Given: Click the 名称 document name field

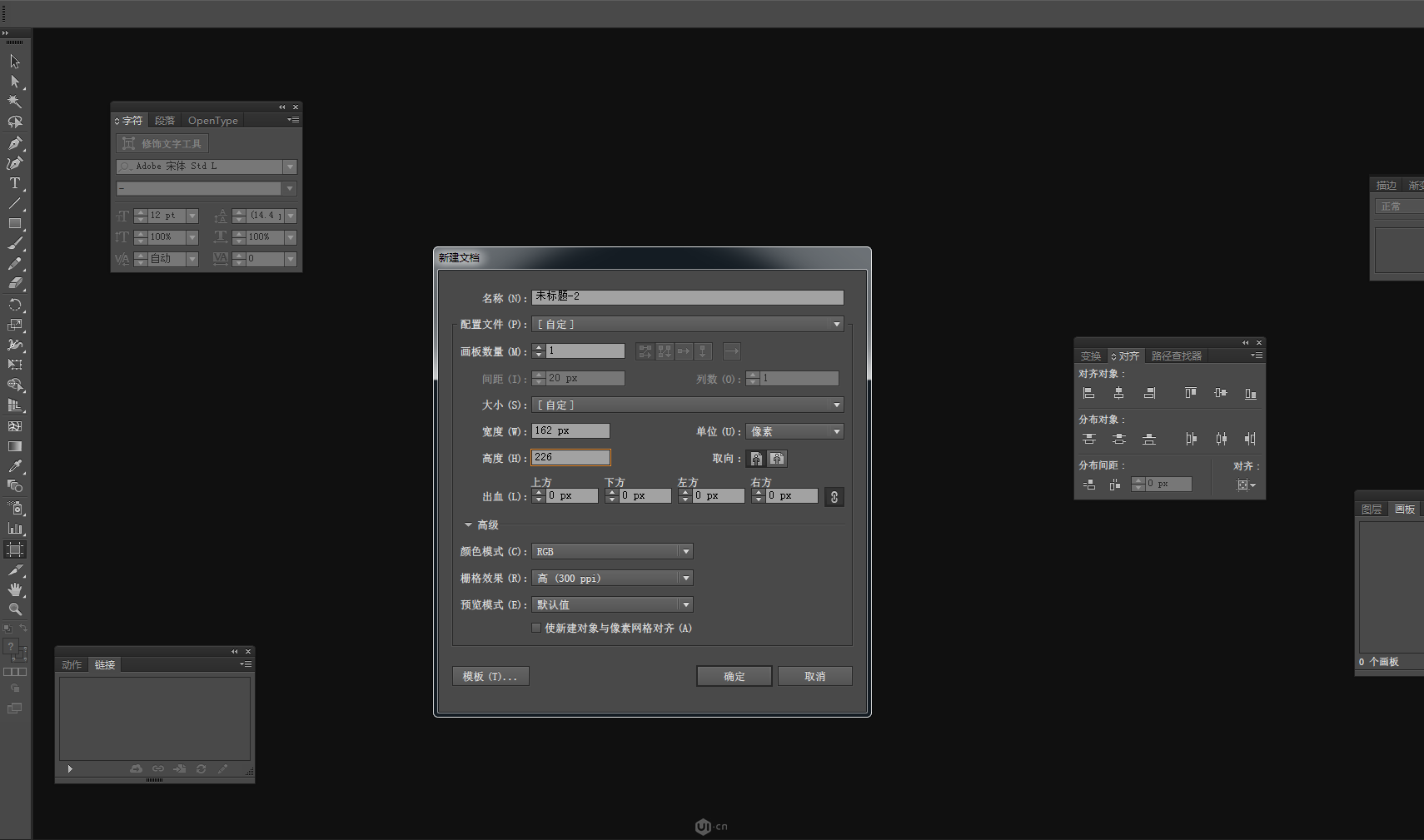Looking at the screenshot, I should pyautogui.click(x=687, y=297).
